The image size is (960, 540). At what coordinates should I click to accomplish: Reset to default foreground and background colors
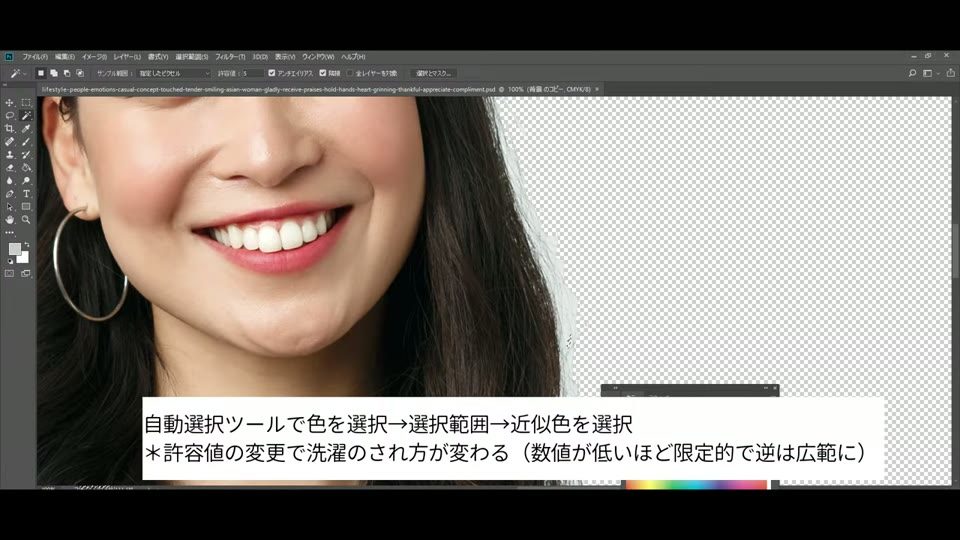point(10,261)
